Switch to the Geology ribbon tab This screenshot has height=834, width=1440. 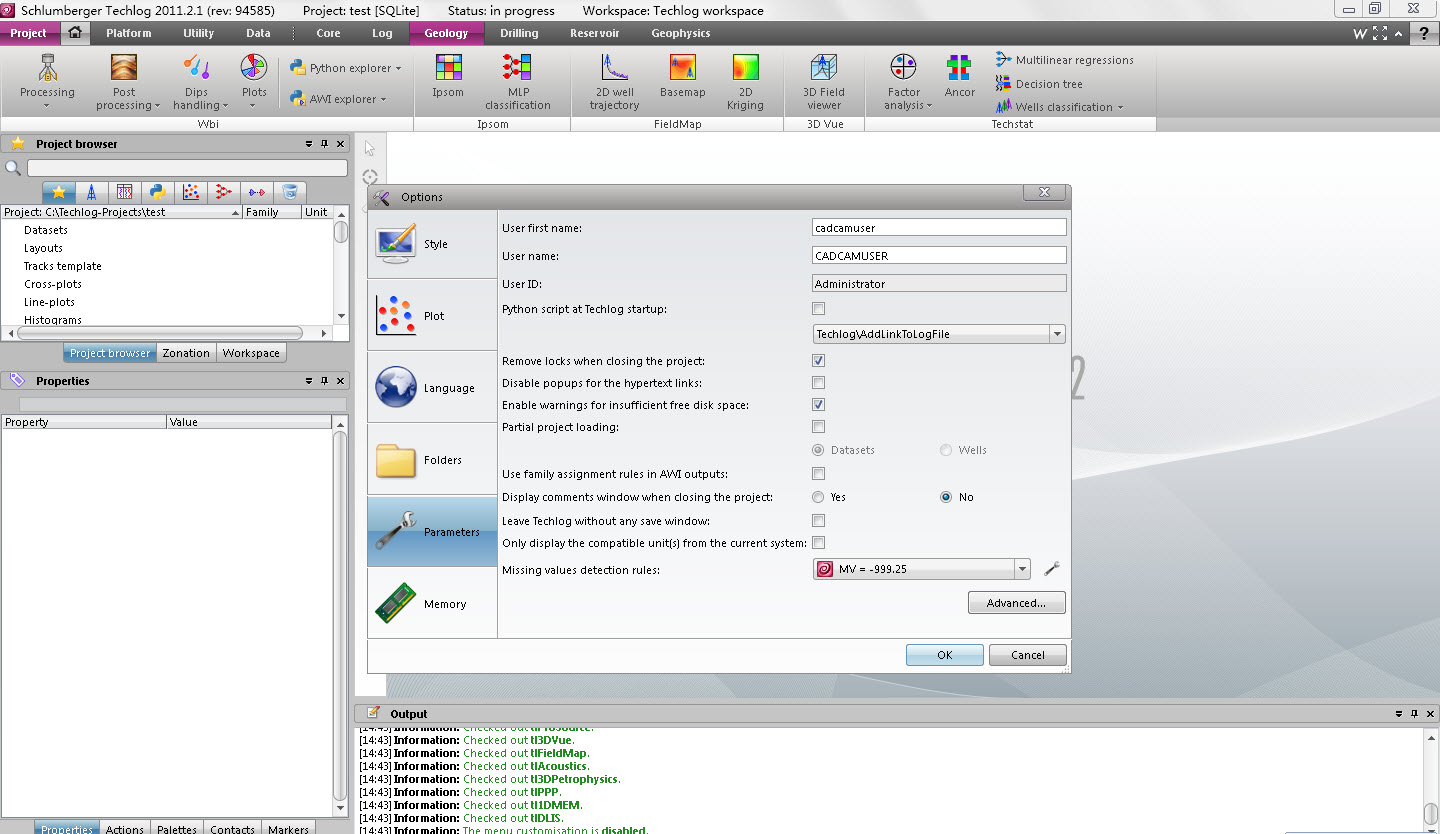tap(446, 33)
